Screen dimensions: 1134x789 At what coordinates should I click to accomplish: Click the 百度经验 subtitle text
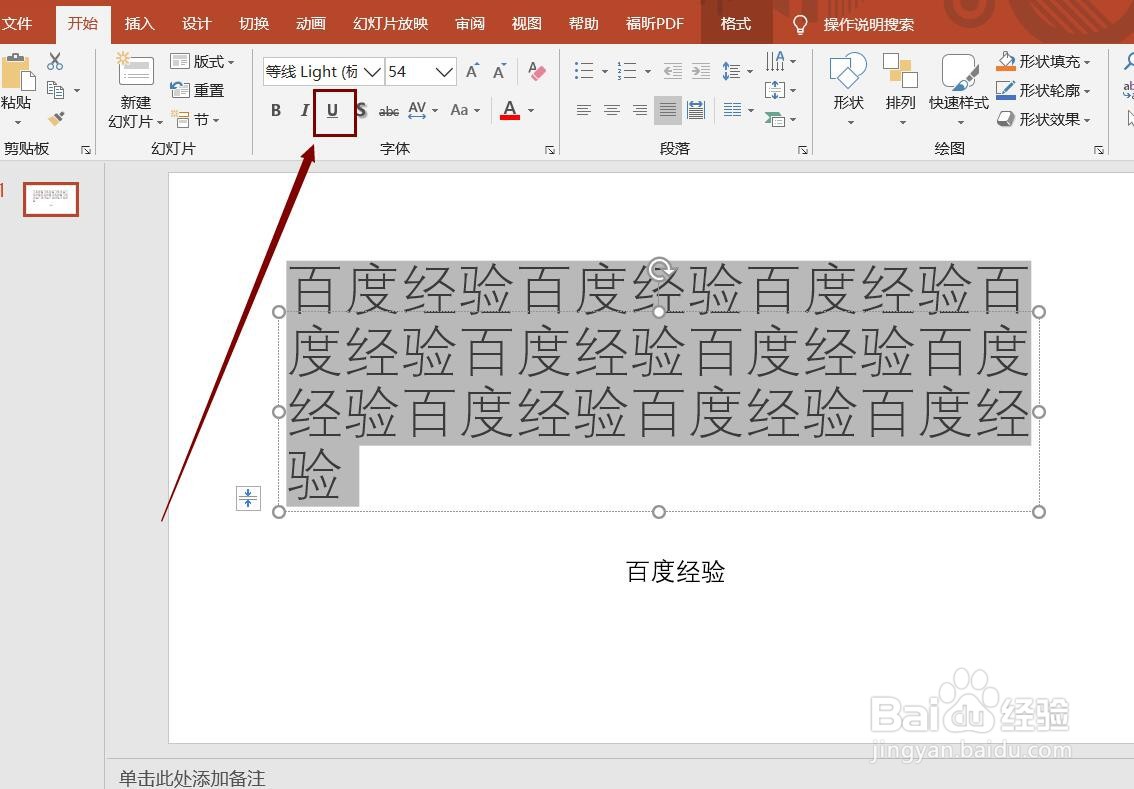(675, 572)
